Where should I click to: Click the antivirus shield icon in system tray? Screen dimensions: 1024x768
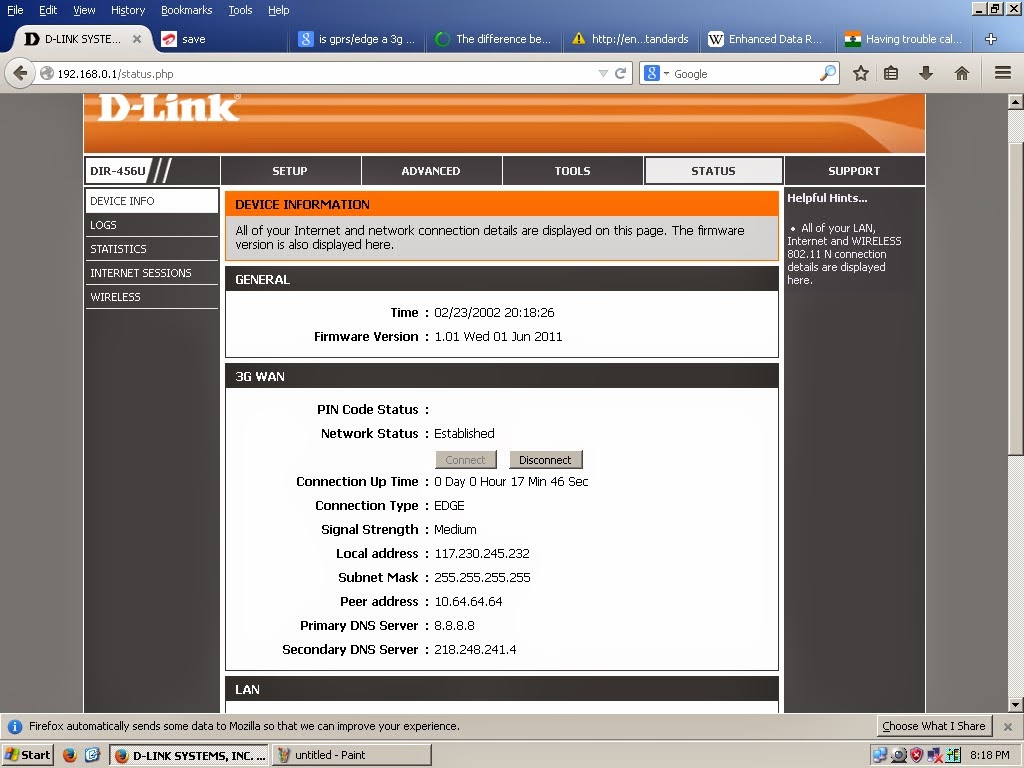917,755
